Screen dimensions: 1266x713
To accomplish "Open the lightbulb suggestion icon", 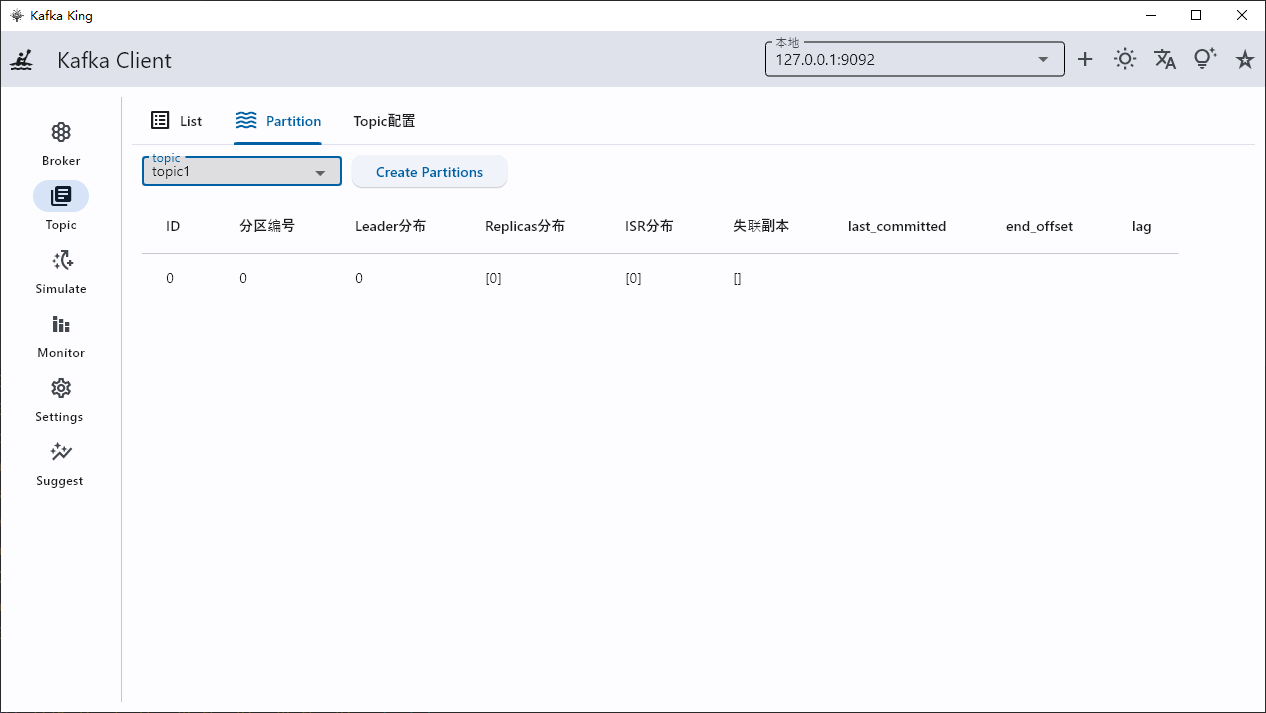I will click(x=1204, y=59).
